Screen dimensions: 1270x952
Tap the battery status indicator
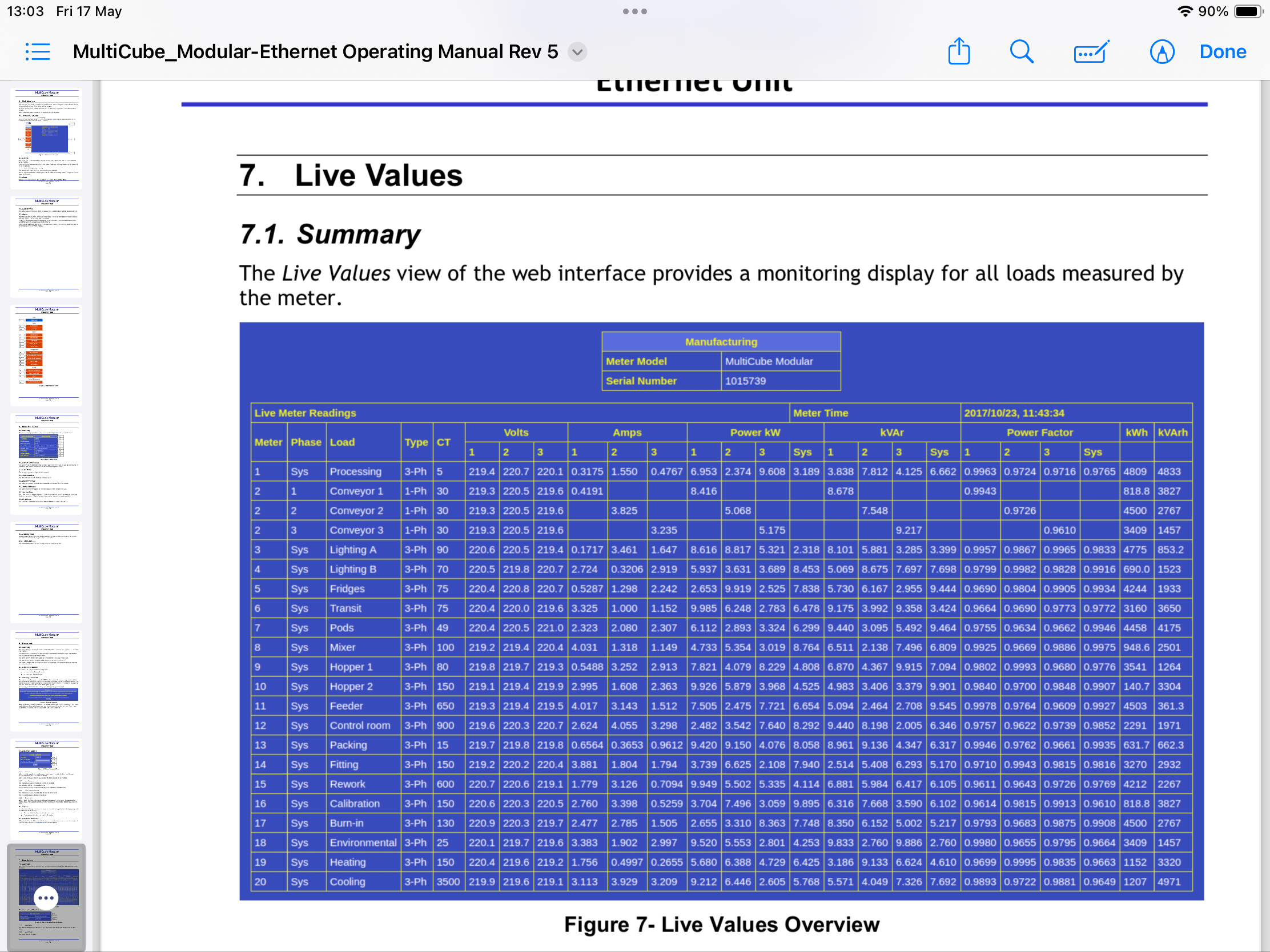click(1248, 11)
